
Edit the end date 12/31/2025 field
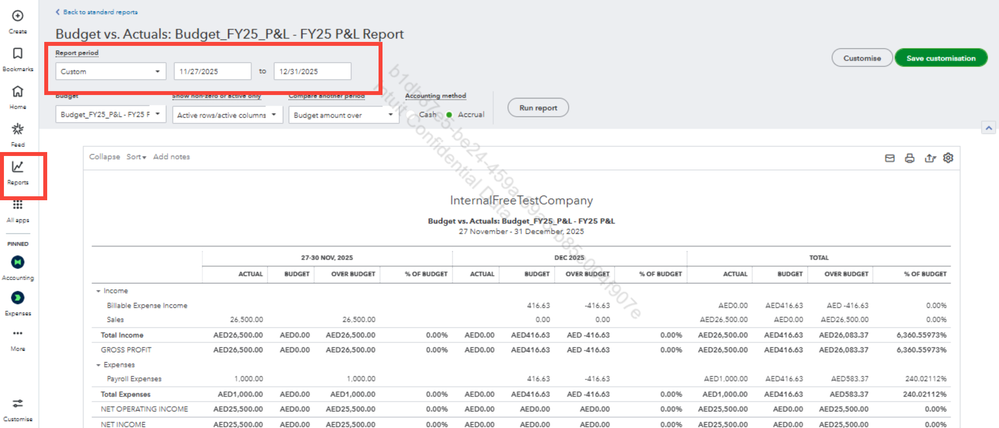pyautogui.click(x=312, y=71)
